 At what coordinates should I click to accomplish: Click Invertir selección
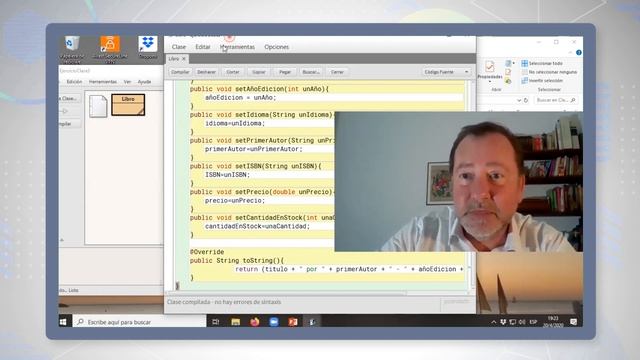click(x=543, y=80)
